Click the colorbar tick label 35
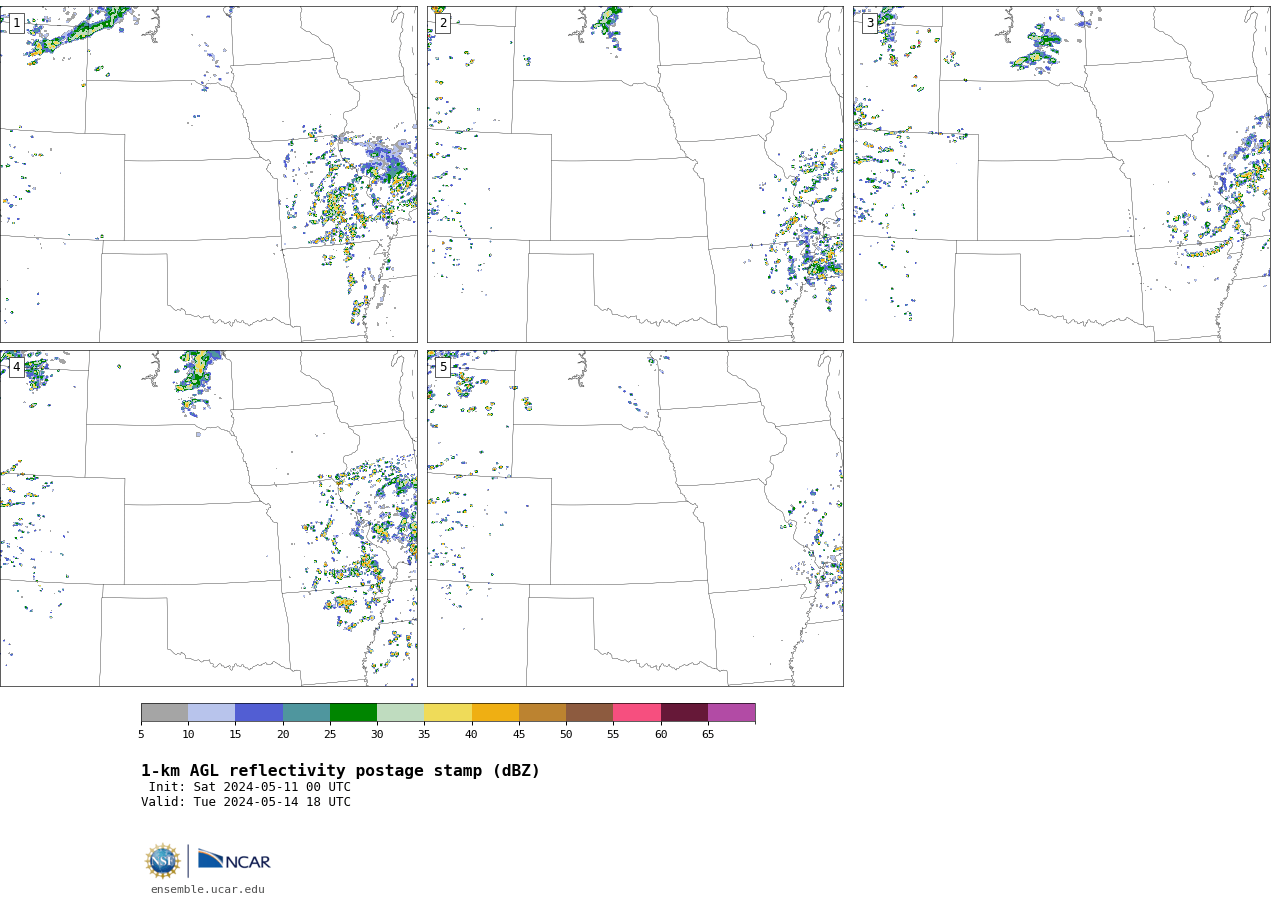The width and height of the screenshot is (1280, 901). pos(424,735)
